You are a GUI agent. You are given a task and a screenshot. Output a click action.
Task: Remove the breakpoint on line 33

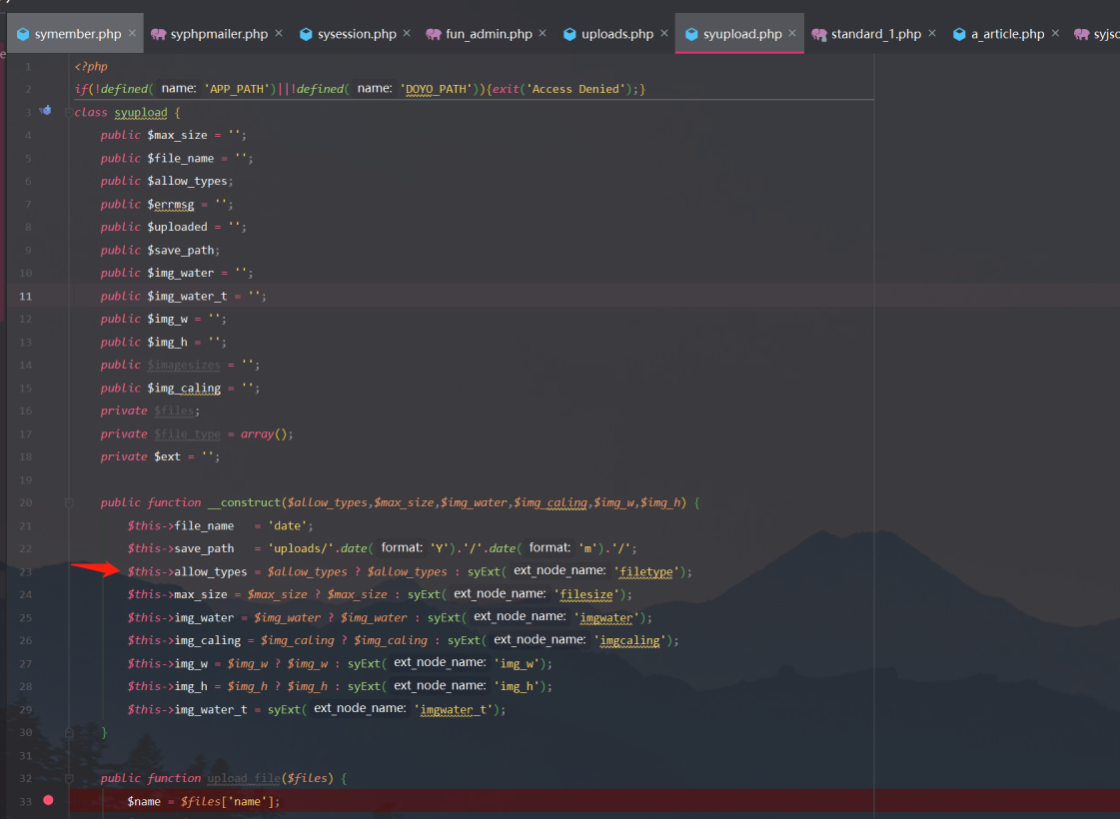pos(48,800)
